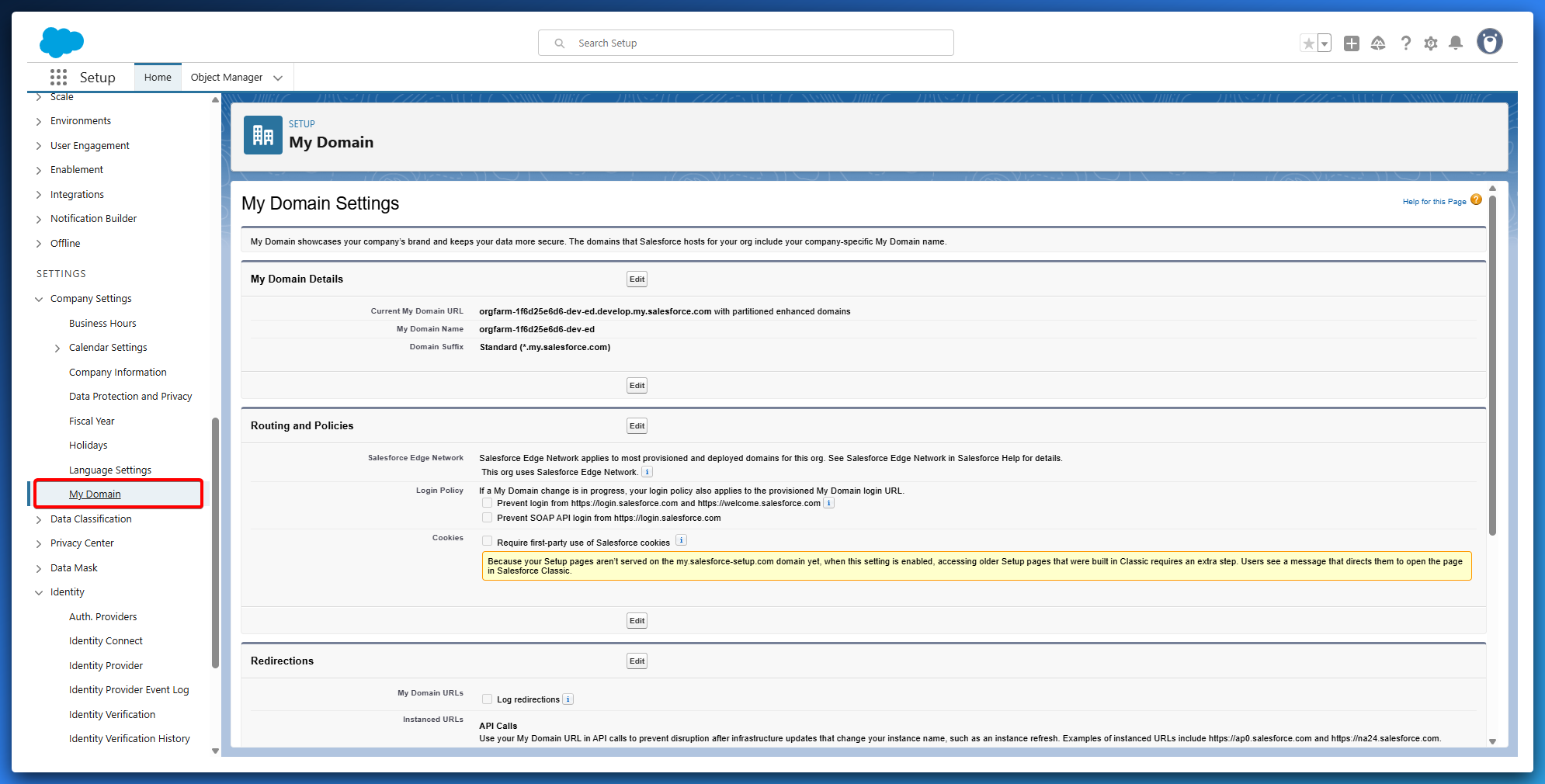
Task: Open Identity Provider Event Log
Action: click(129, 689)
